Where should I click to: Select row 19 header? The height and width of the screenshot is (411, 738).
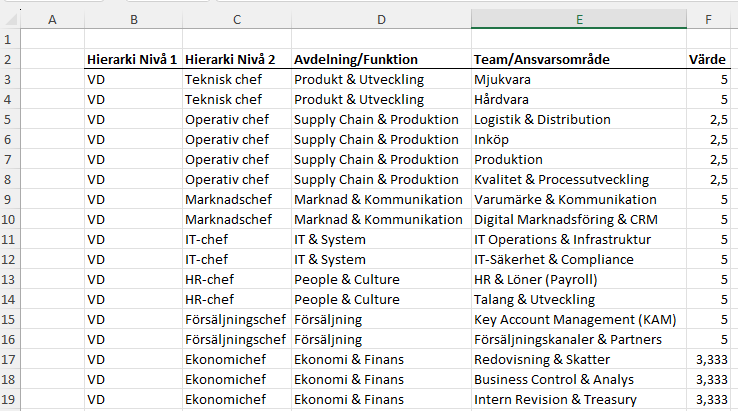(x=9, y=400)
